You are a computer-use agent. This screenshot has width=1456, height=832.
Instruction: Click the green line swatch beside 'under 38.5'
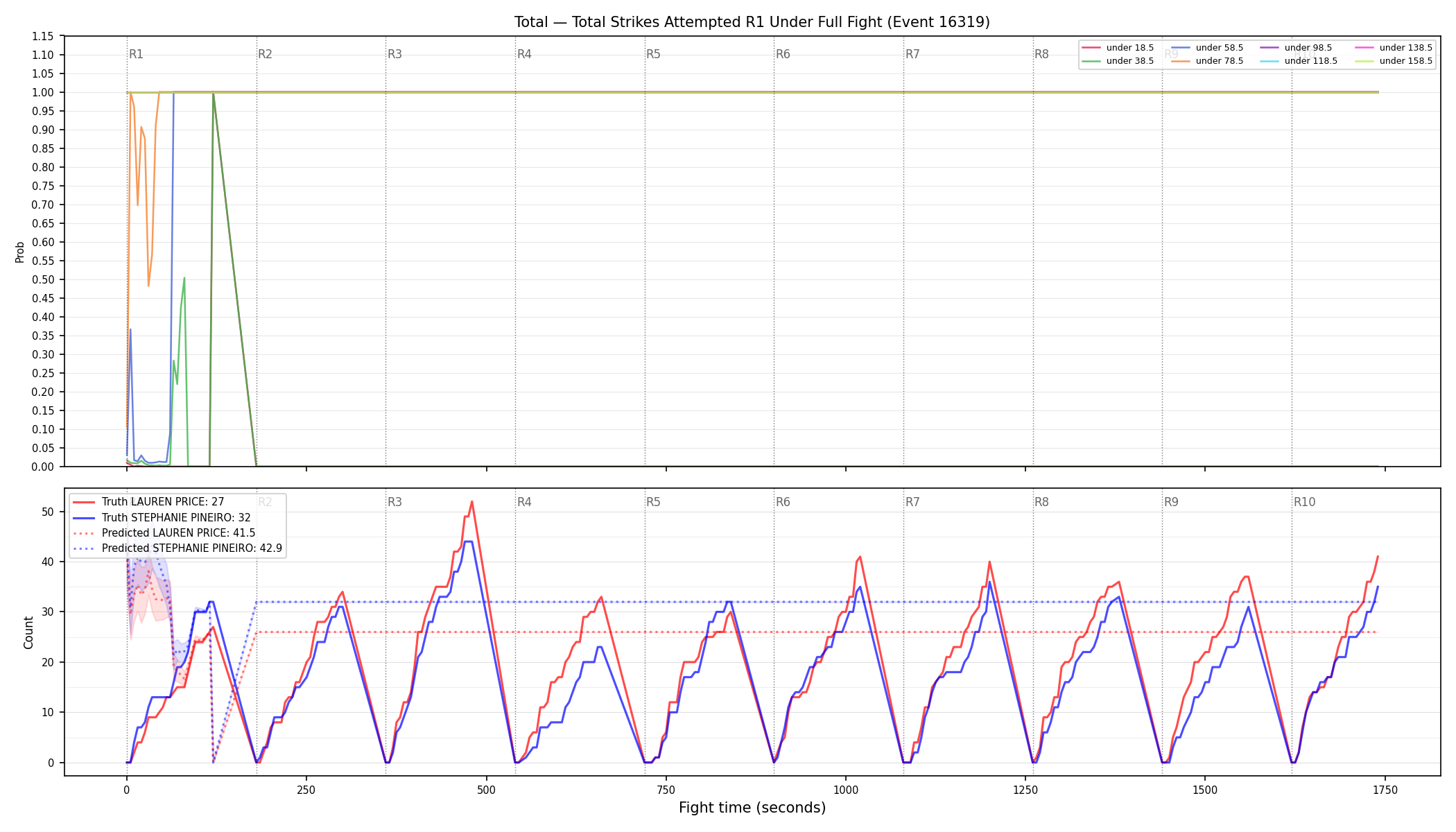pyautogui.click(x=1091, y=61)
